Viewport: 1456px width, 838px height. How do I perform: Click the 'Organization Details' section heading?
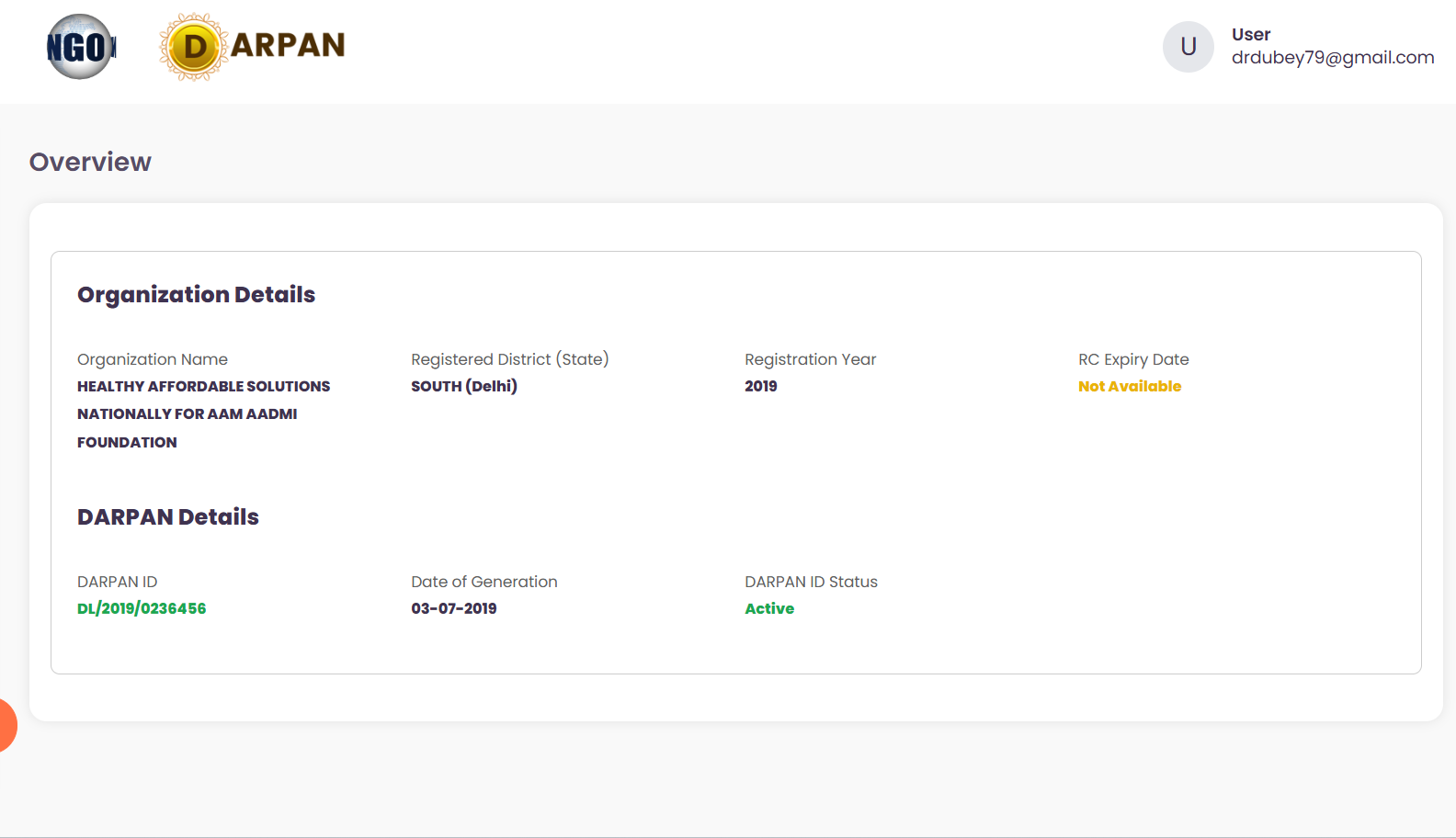click(196, 294)
